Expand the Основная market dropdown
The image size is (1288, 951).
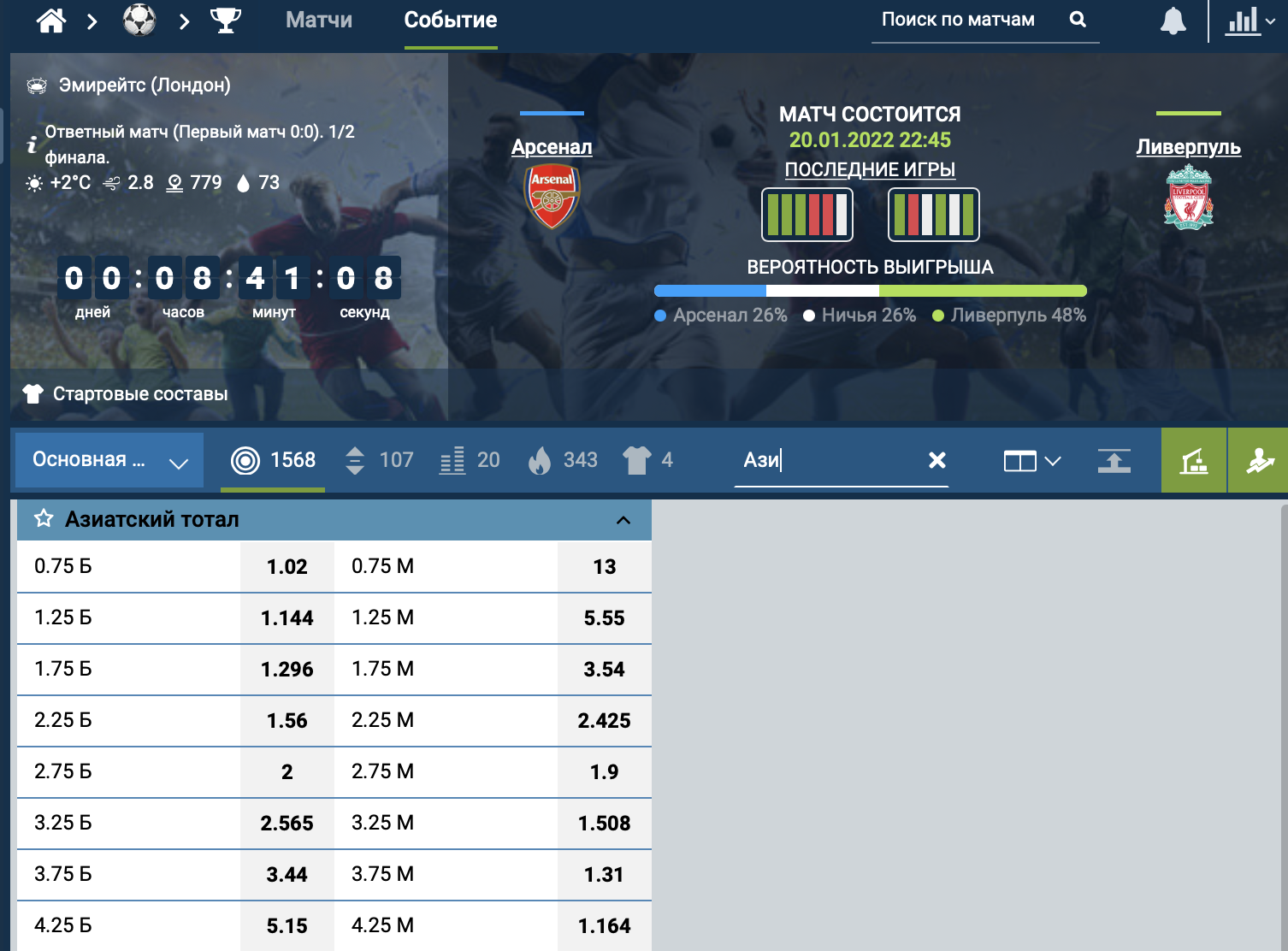point(109,460)
